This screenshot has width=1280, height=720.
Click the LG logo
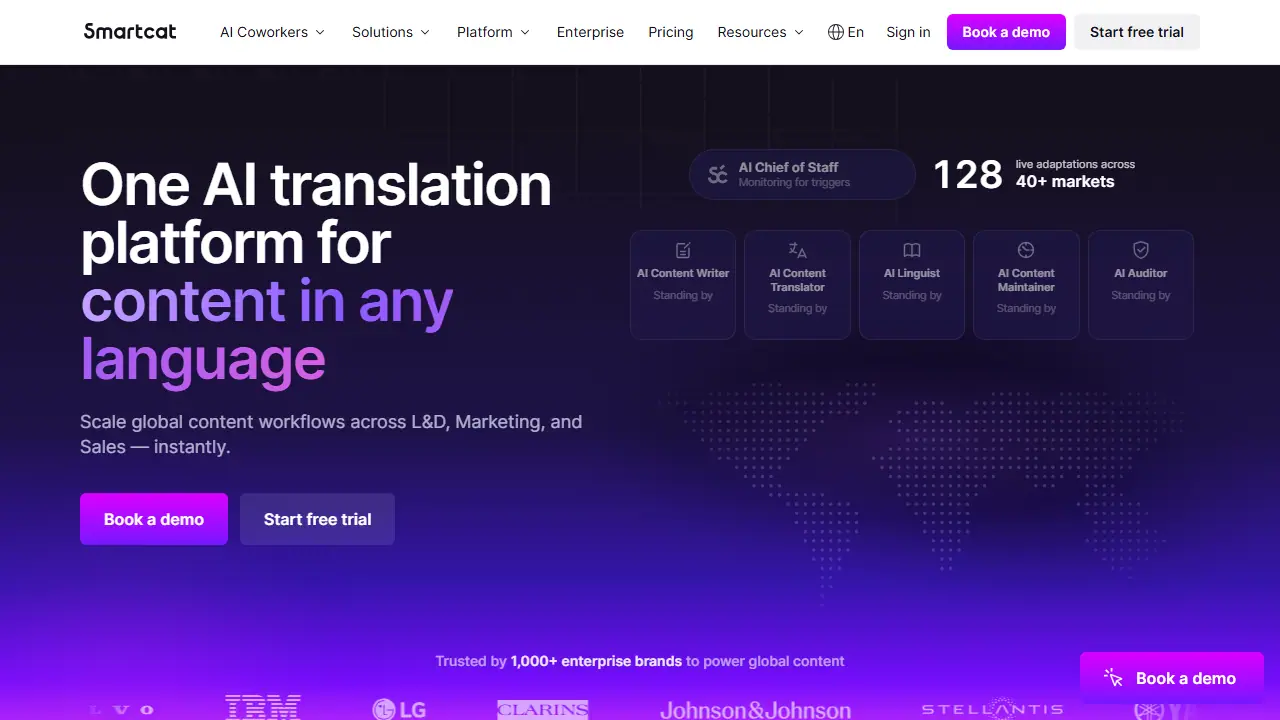(x=399, y=709)
